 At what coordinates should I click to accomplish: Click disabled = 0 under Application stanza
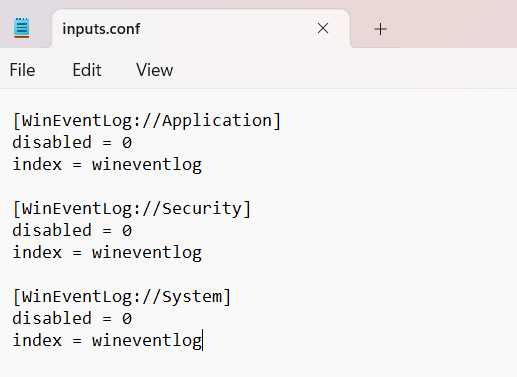coord(72,142)
